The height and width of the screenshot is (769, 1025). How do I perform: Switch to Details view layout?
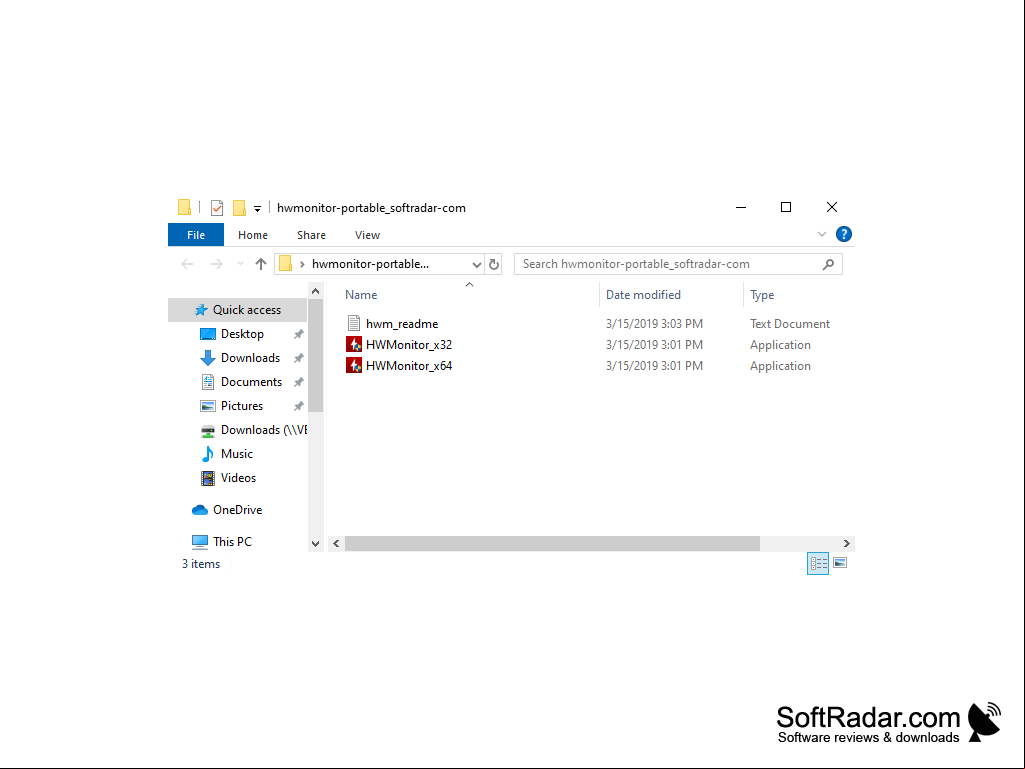point(818,563)
